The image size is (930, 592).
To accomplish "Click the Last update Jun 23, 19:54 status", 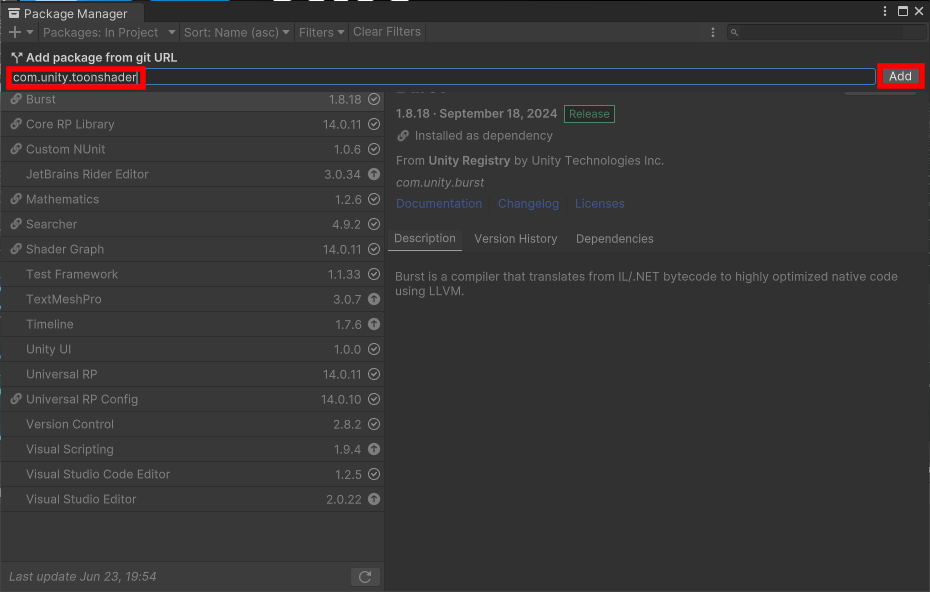I will tap(82, 577).
